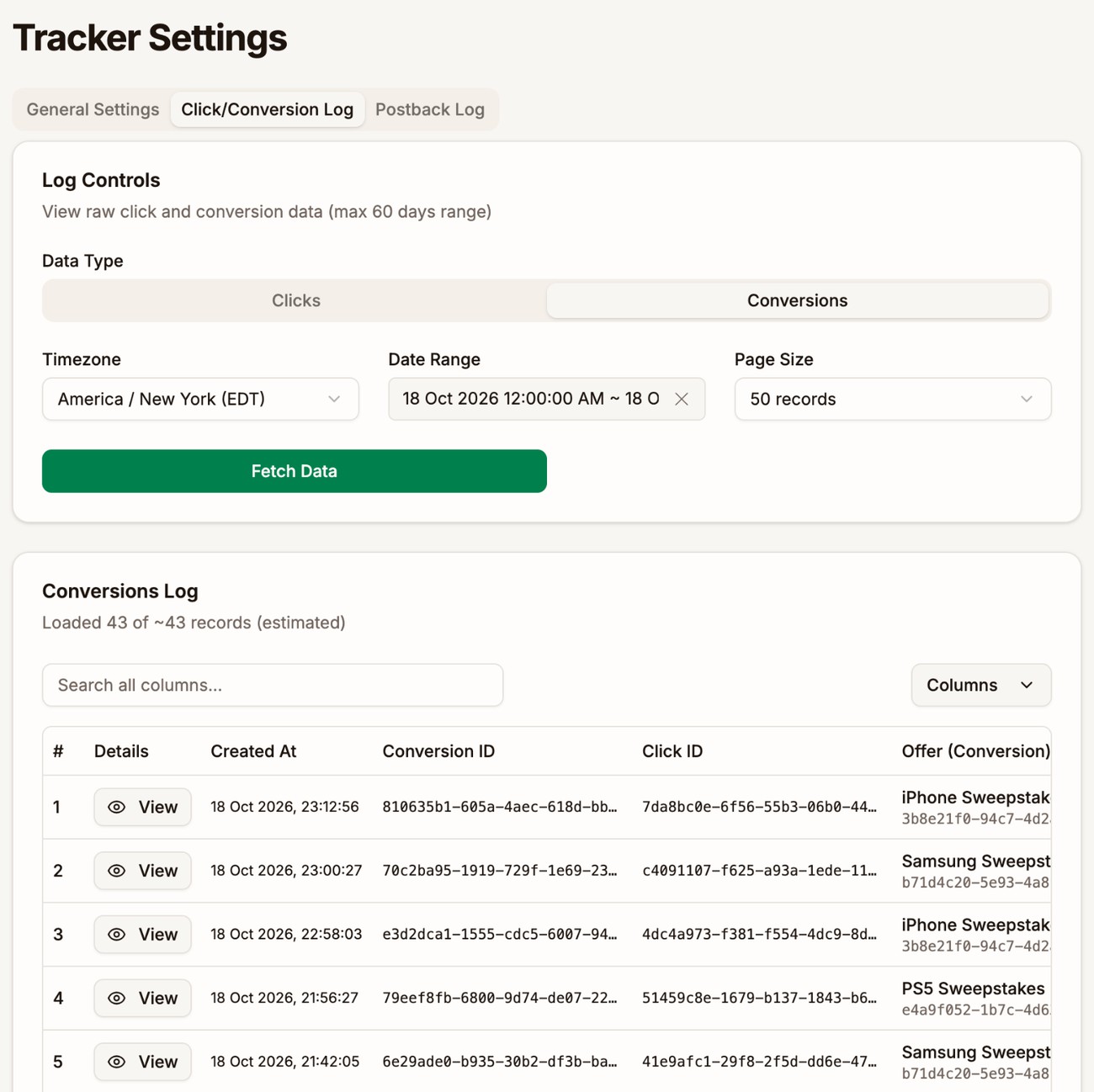Click the "Loaded 43 of ~43 records" status text
1094x1092 pixels.
(x=194, y=623)
